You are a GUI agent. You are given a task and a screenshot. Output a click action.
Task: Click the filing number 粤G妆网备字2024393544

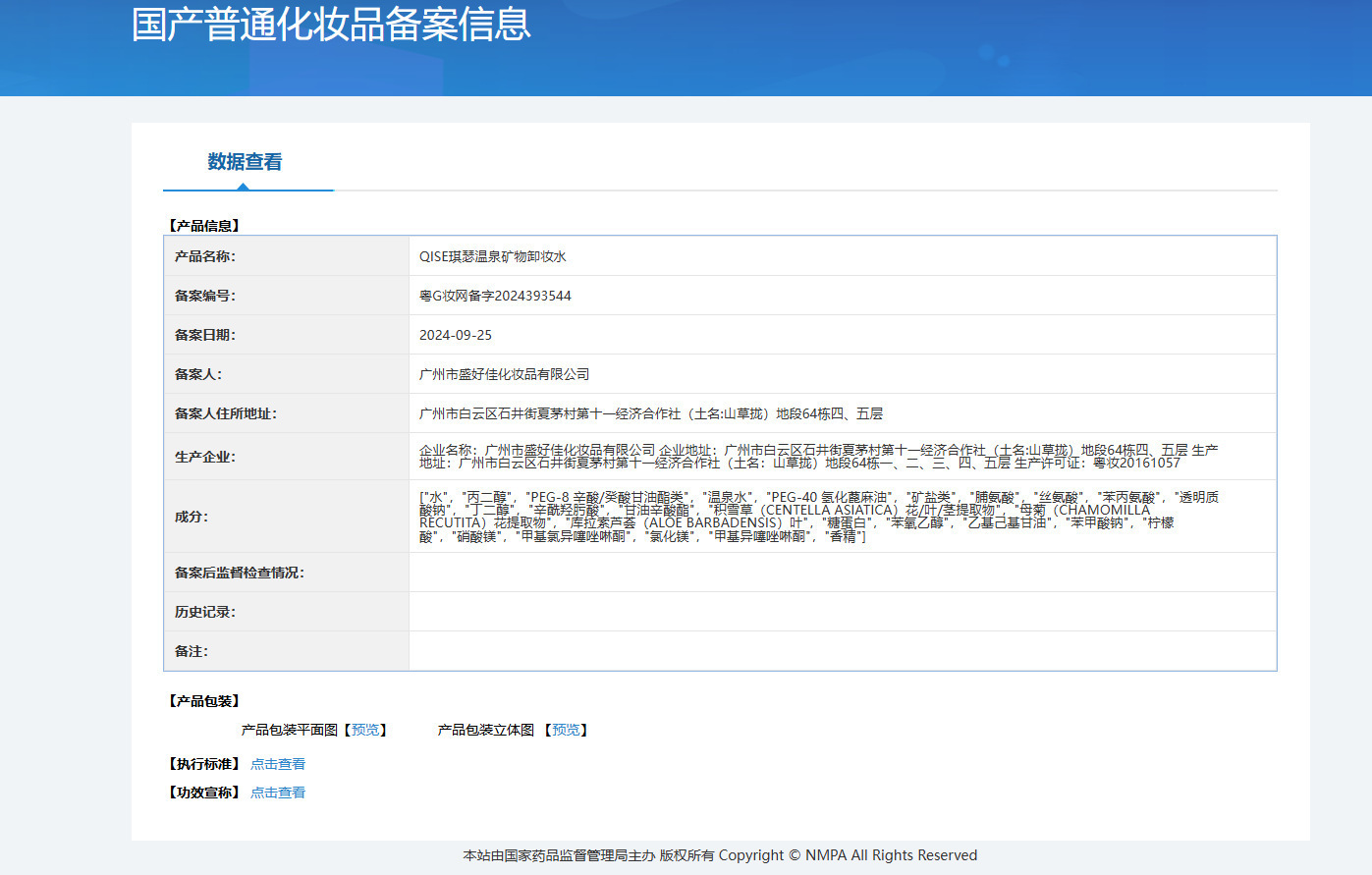coord(495,296)
